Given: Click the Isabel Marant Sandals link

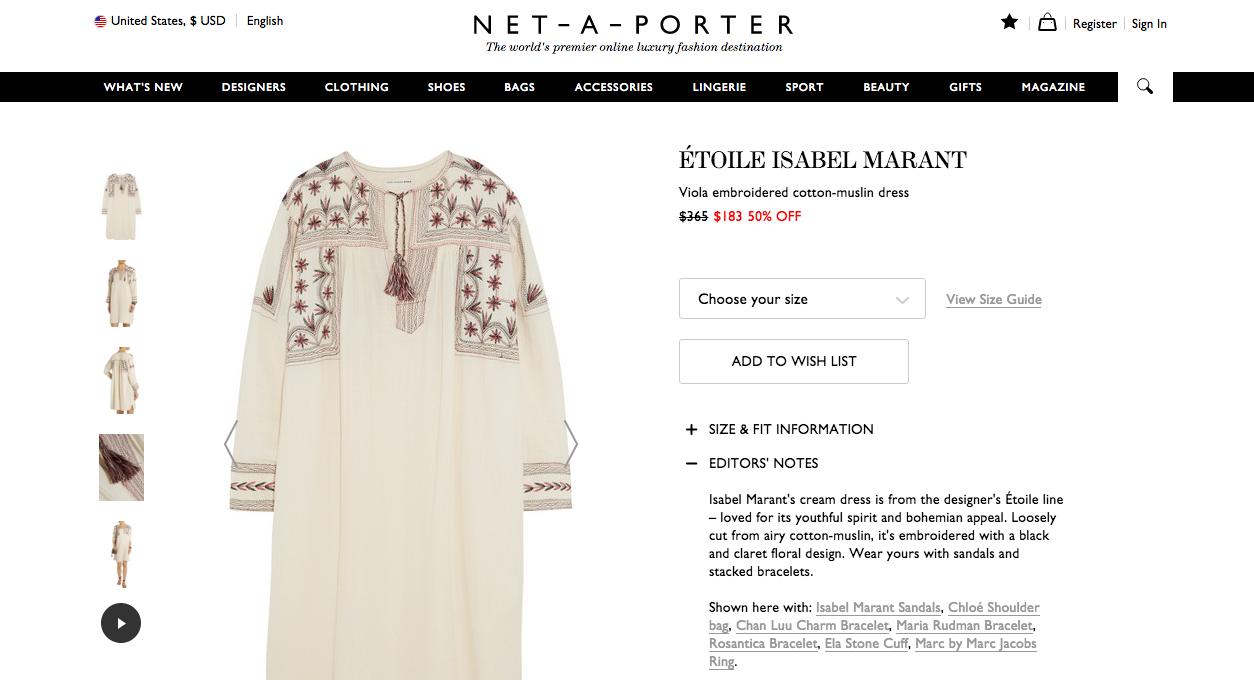Looking at the screenshot, I should point(878,608).
